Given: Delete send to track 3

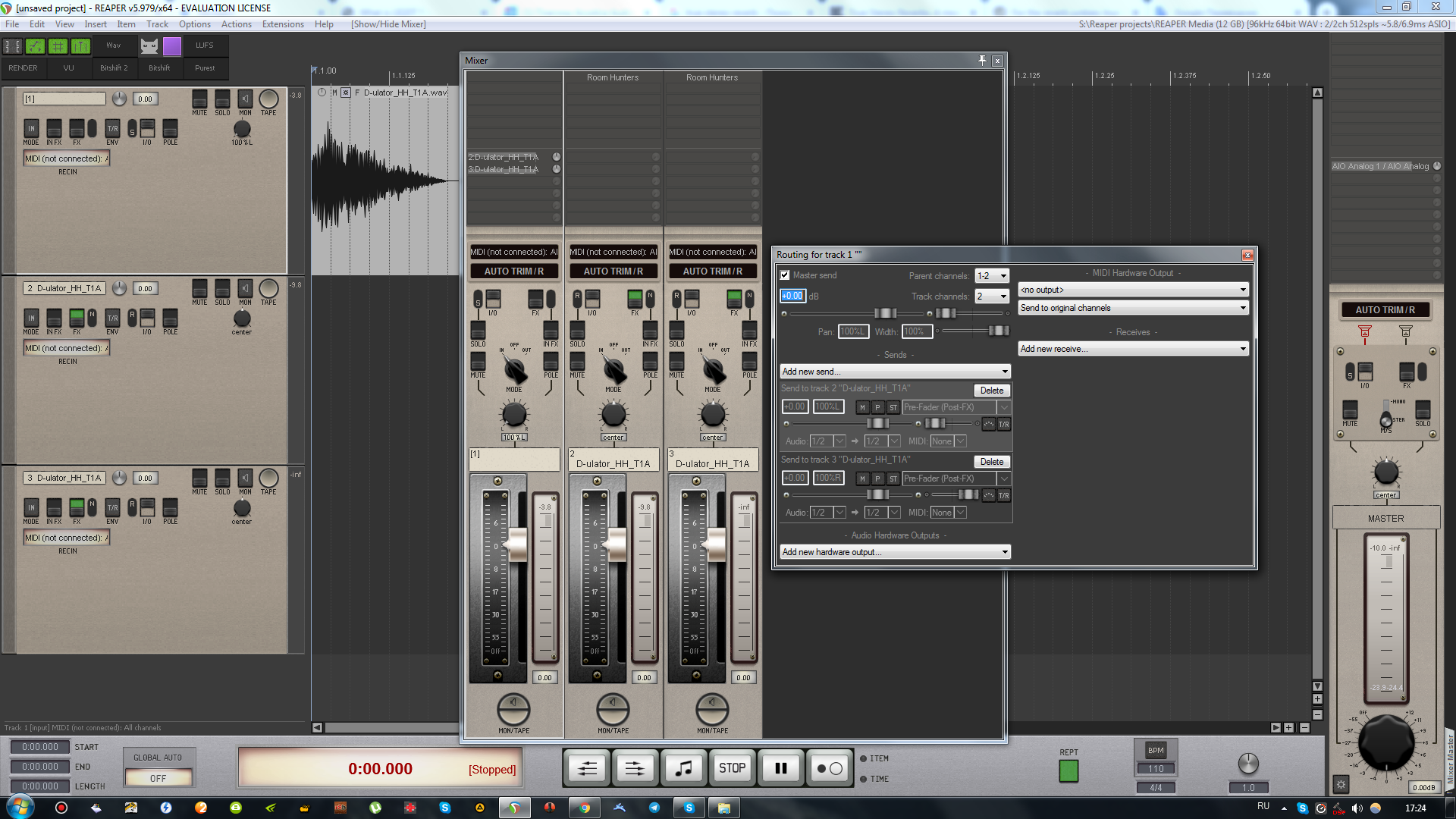Looking at the screenshot, I should point(992,462).
